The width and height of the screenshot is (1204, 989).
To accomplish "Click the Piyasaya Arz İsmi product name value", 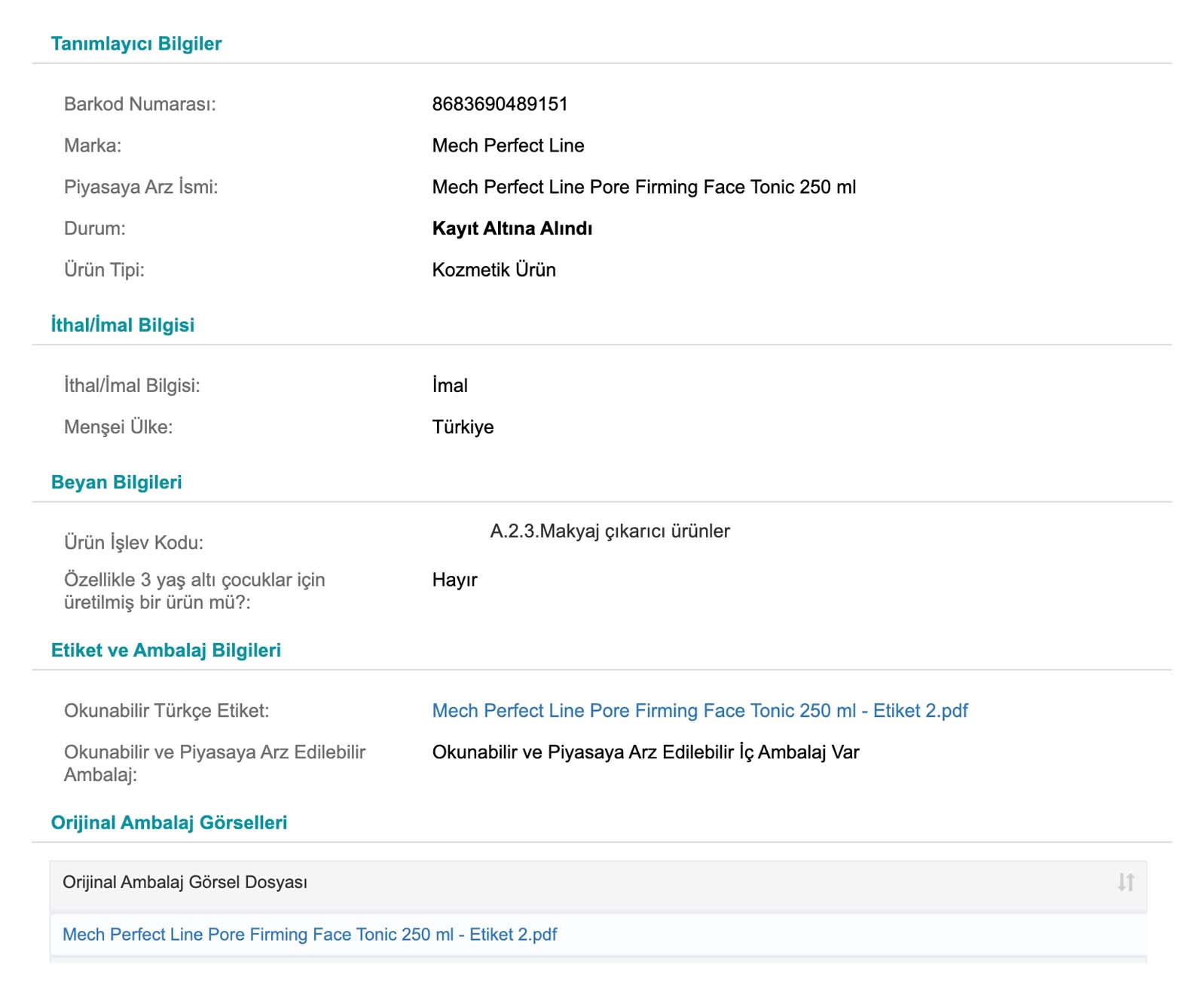I will pos(643,187).
